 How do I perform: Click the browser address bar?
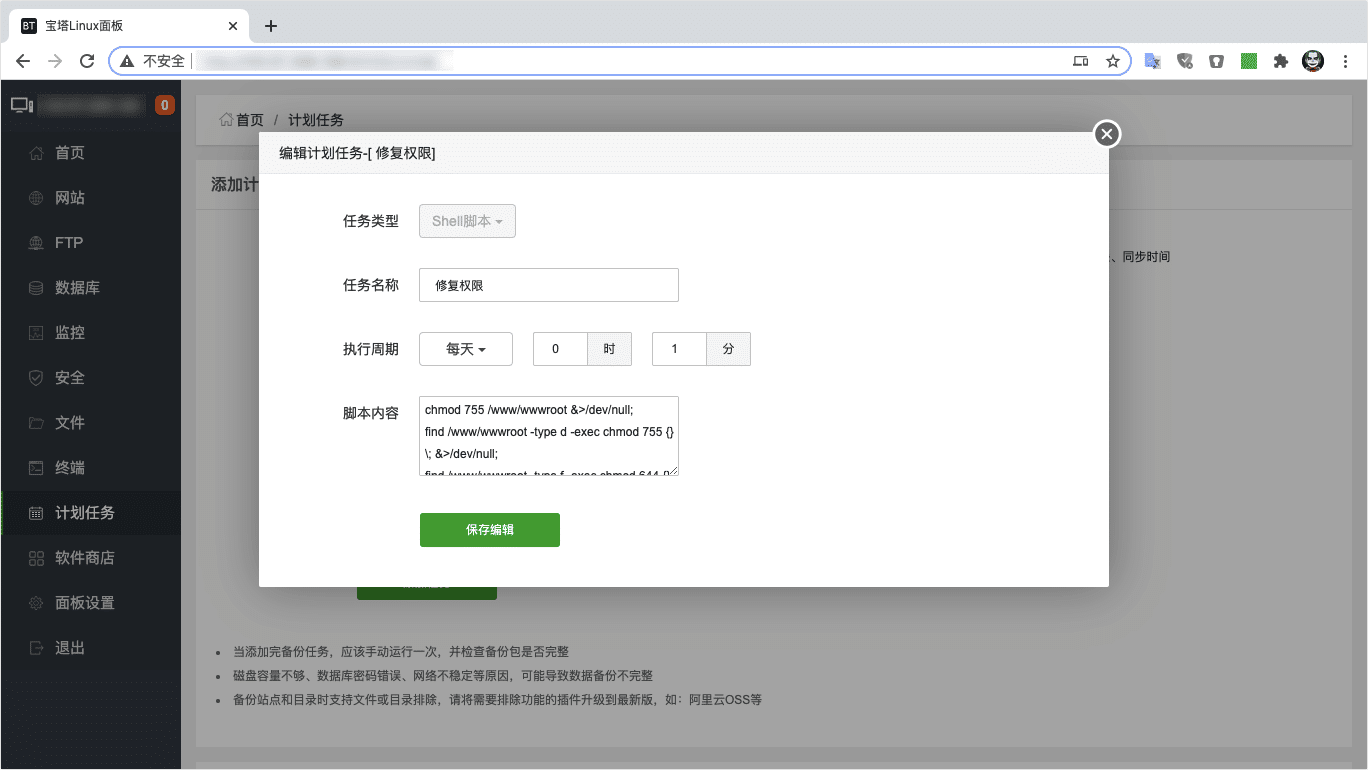(620, 61)
